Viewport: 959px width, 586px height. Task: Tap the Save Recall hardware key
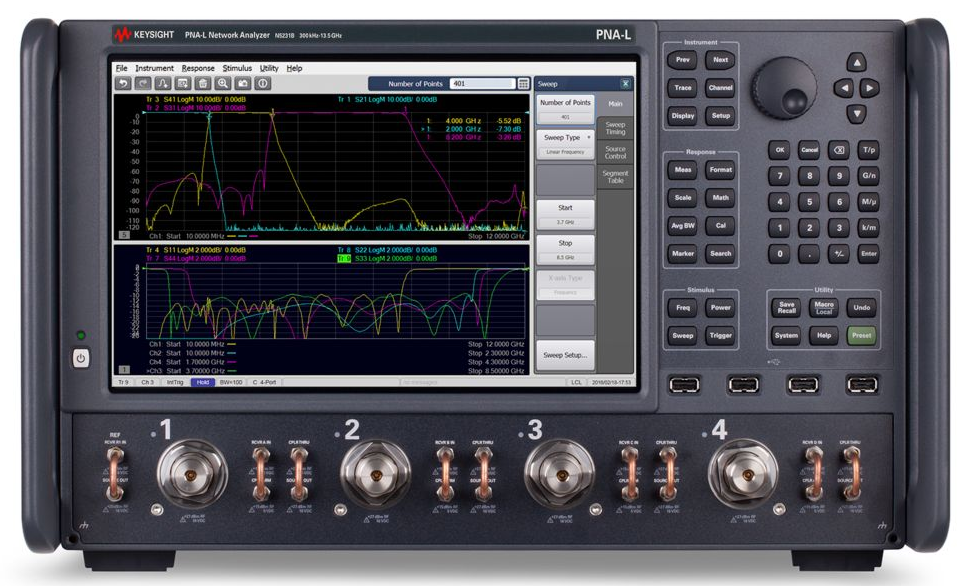[x=787, y=308]
